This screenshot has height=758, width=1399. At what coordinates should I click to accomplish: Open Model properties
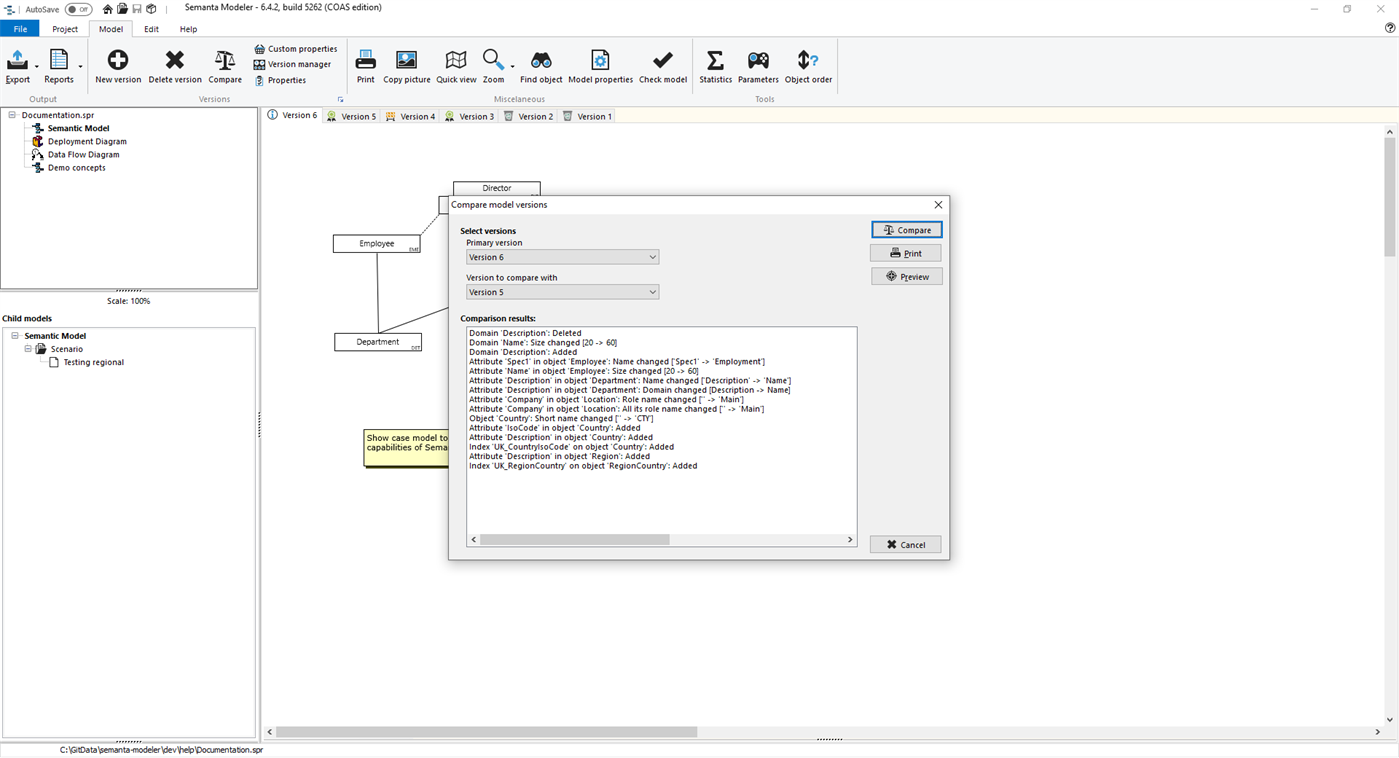(x=599, y=63)
